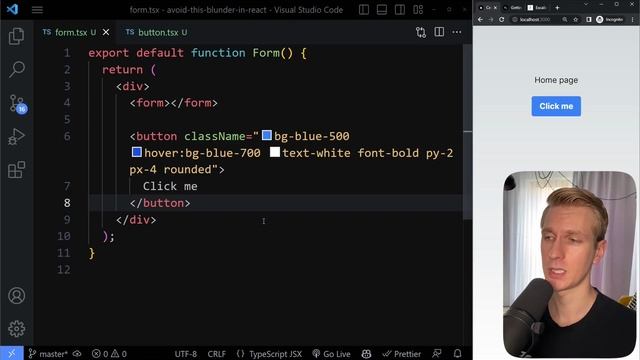Screen dimensions: 640x360
Task: Switch to the third browser tab
Action: (x=537, y=7)
